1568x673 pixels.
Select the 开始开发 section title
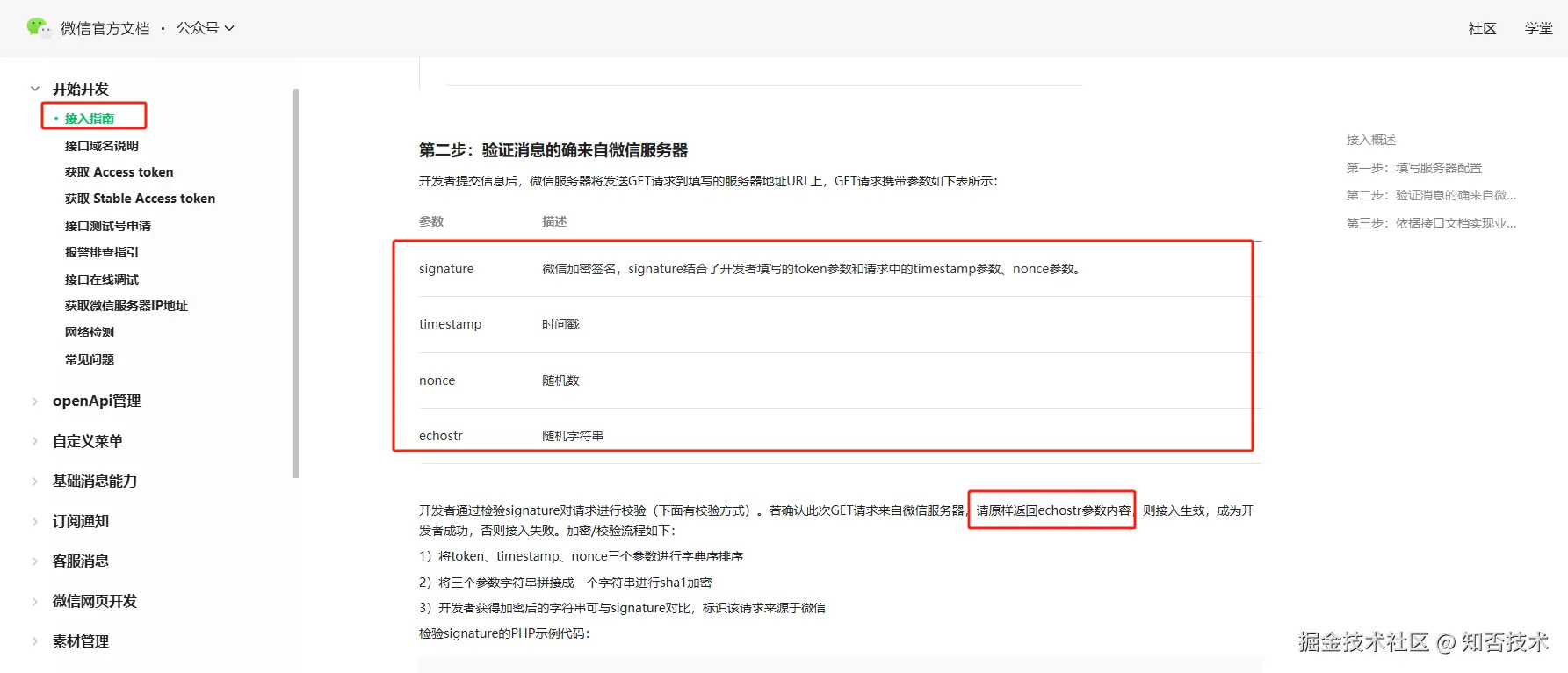(x=81, y=89)
